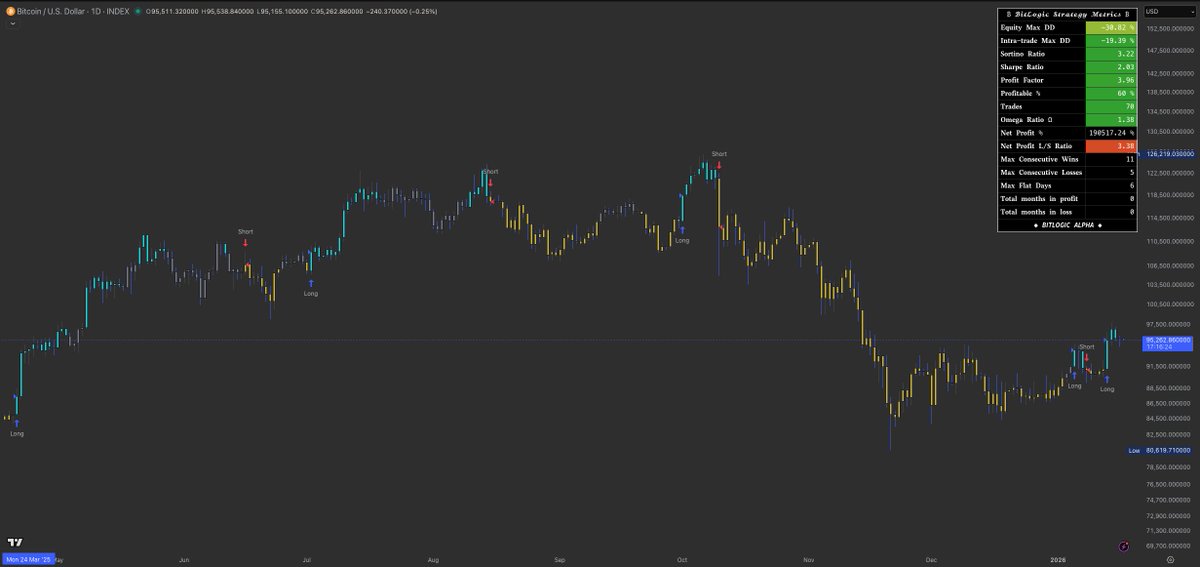The image size is (1200, 567).
Task: Click the BITLOGIC ALPHA footer label
Action: [x=1067, y=225]
